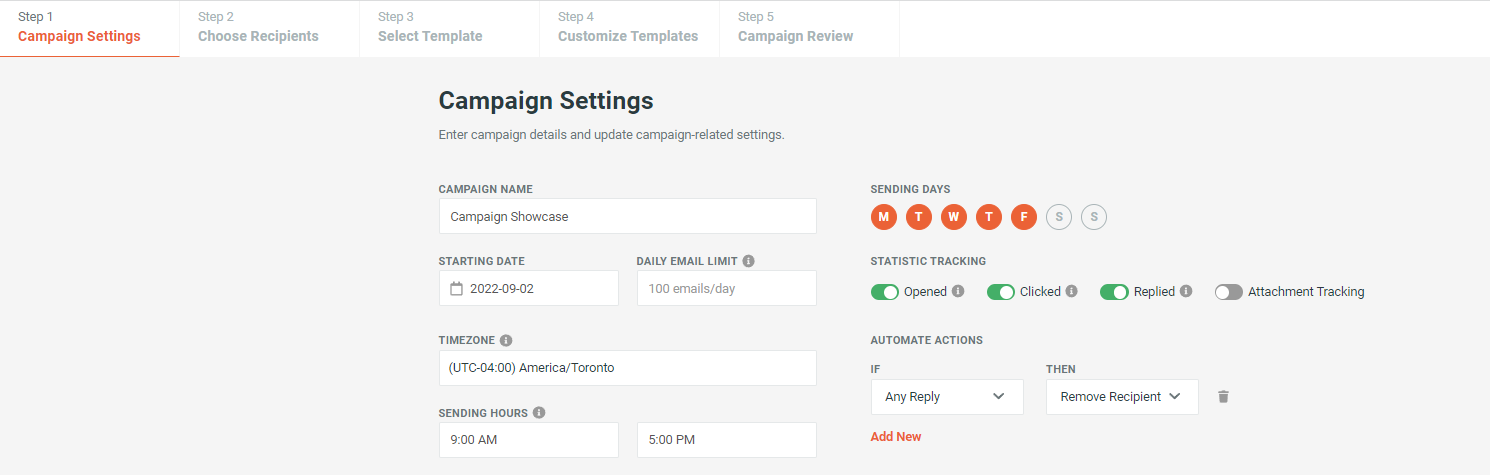
Task: Open calendar icon in Starting Date field
Action: coord(456,289)
